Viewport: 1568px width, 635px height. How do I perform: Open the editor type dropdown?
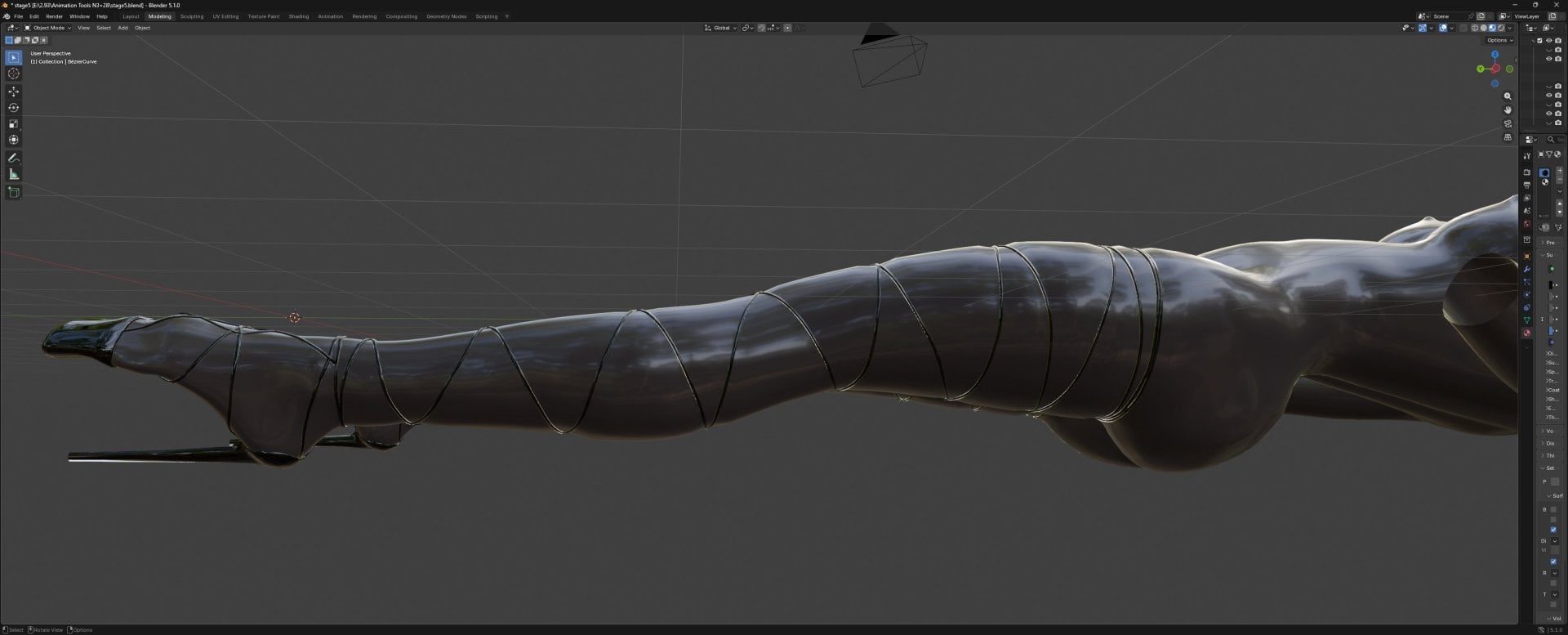12,28
